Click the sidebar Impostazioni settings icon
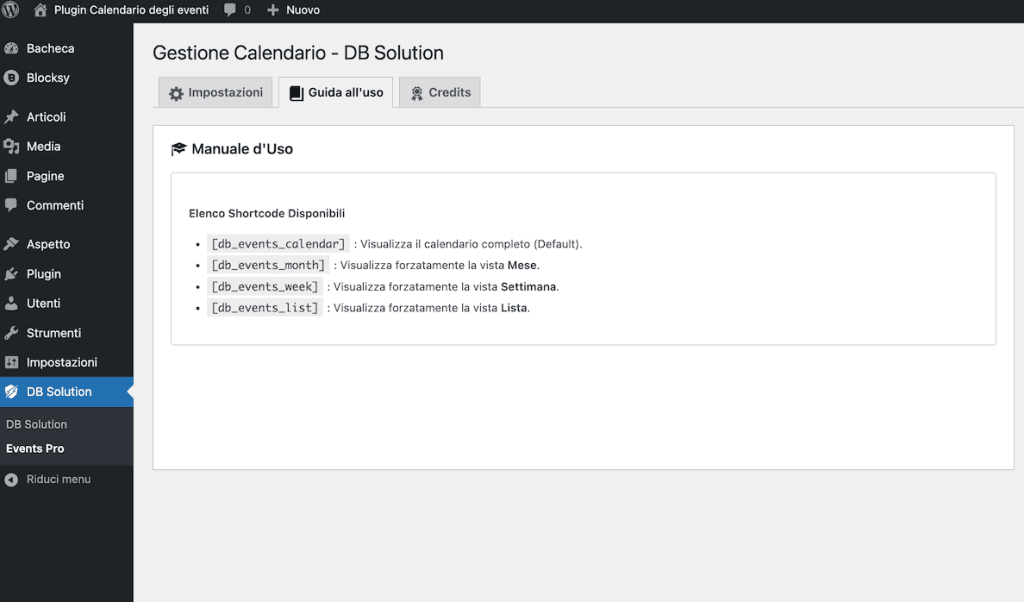The height and width of the screenshot is (602, 1024). (x=11, y=362)
